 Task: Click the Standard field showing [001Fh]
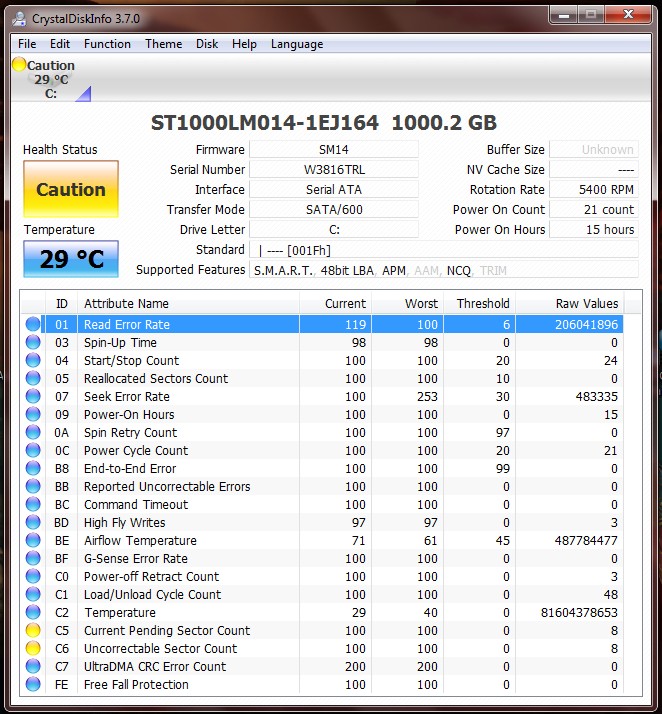(444, 250)
